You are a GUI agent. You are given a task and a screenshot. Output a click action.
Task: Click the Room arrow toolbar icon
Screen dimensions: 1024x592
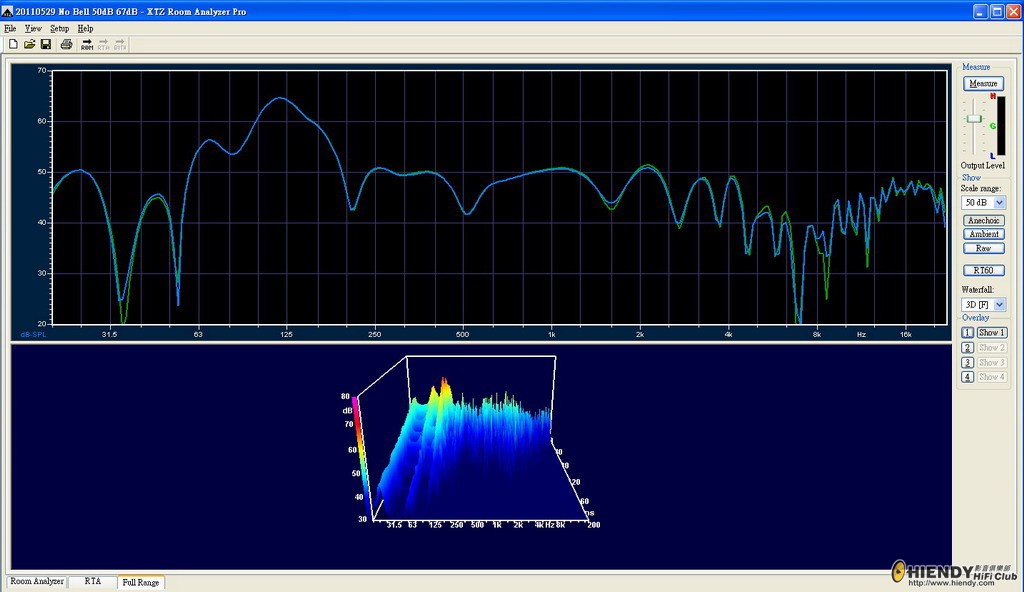coord(87,44)
